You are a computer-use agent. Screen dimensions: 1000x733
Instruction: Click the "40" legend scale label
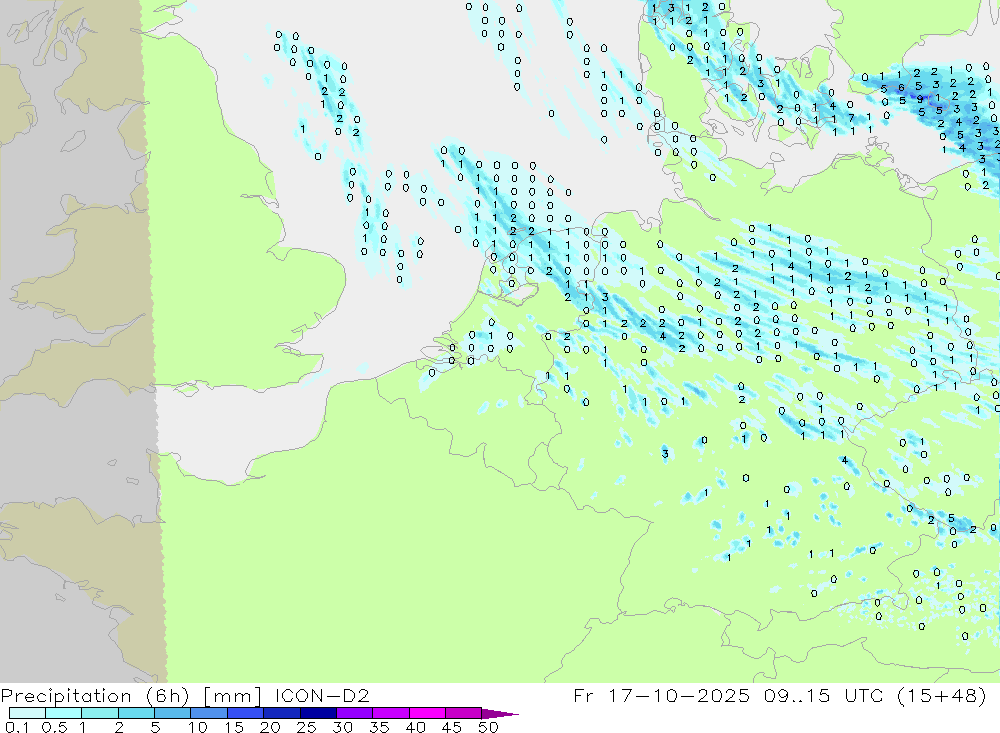click(x=416, y=727)
